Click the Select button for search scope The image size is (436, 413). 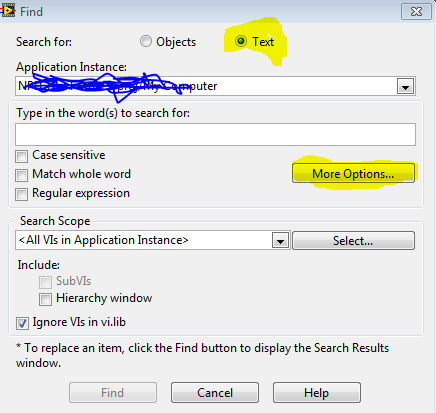[353, 240]
